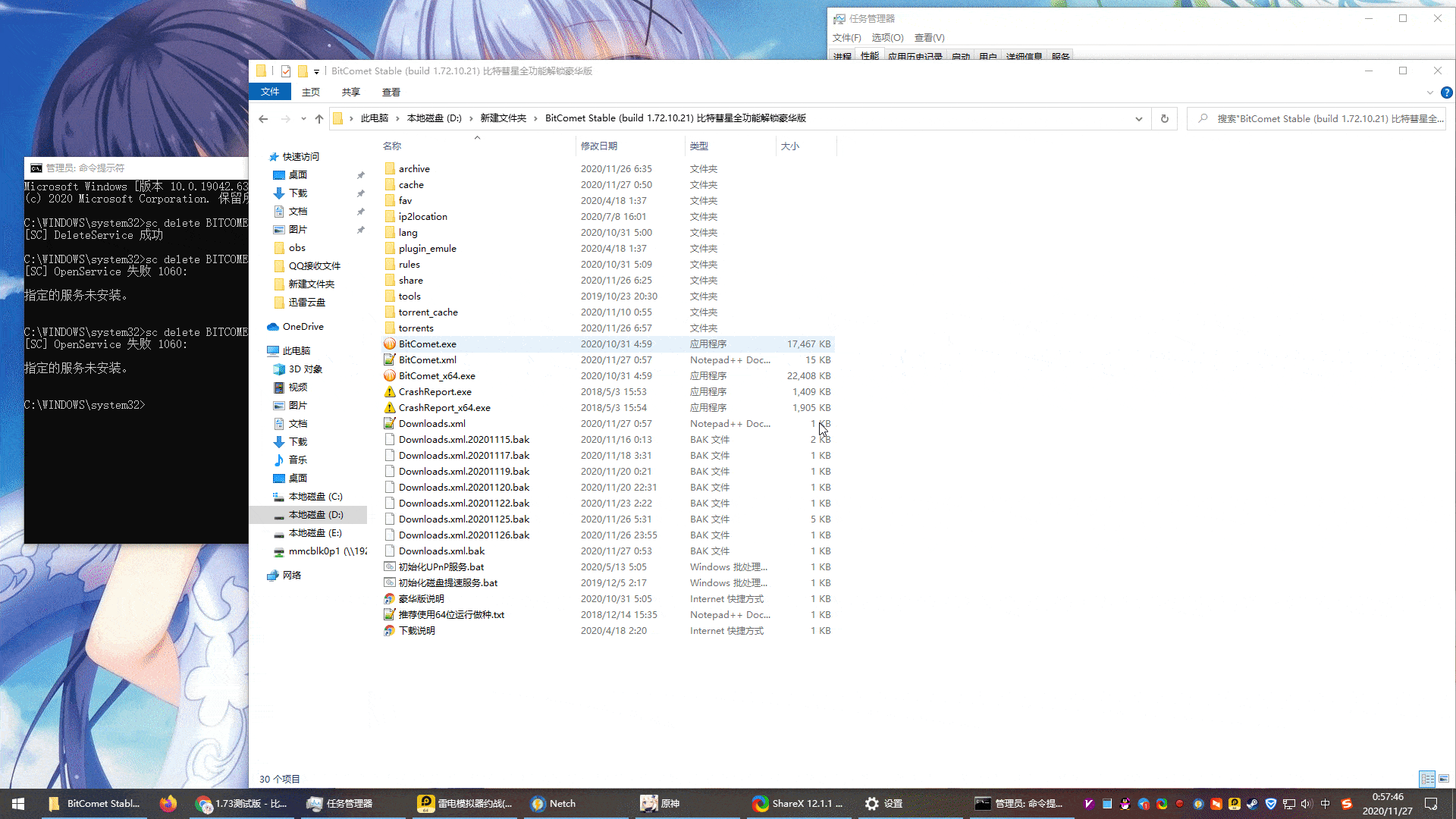The image size is (1456, 819).
Task: Expand the quick access toolbar customize dropdown
Action: pos(317,71)
